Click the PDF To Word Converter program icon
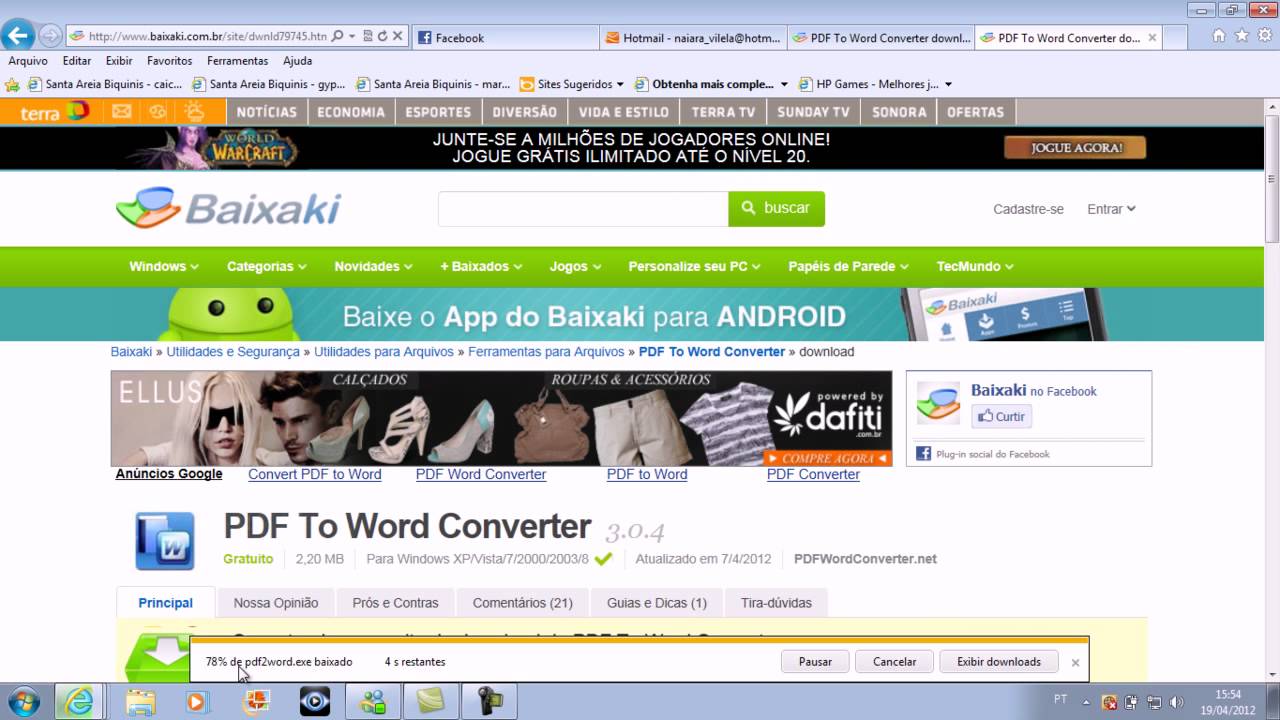Screen dimensions: 1280x720 coord(164,541)
